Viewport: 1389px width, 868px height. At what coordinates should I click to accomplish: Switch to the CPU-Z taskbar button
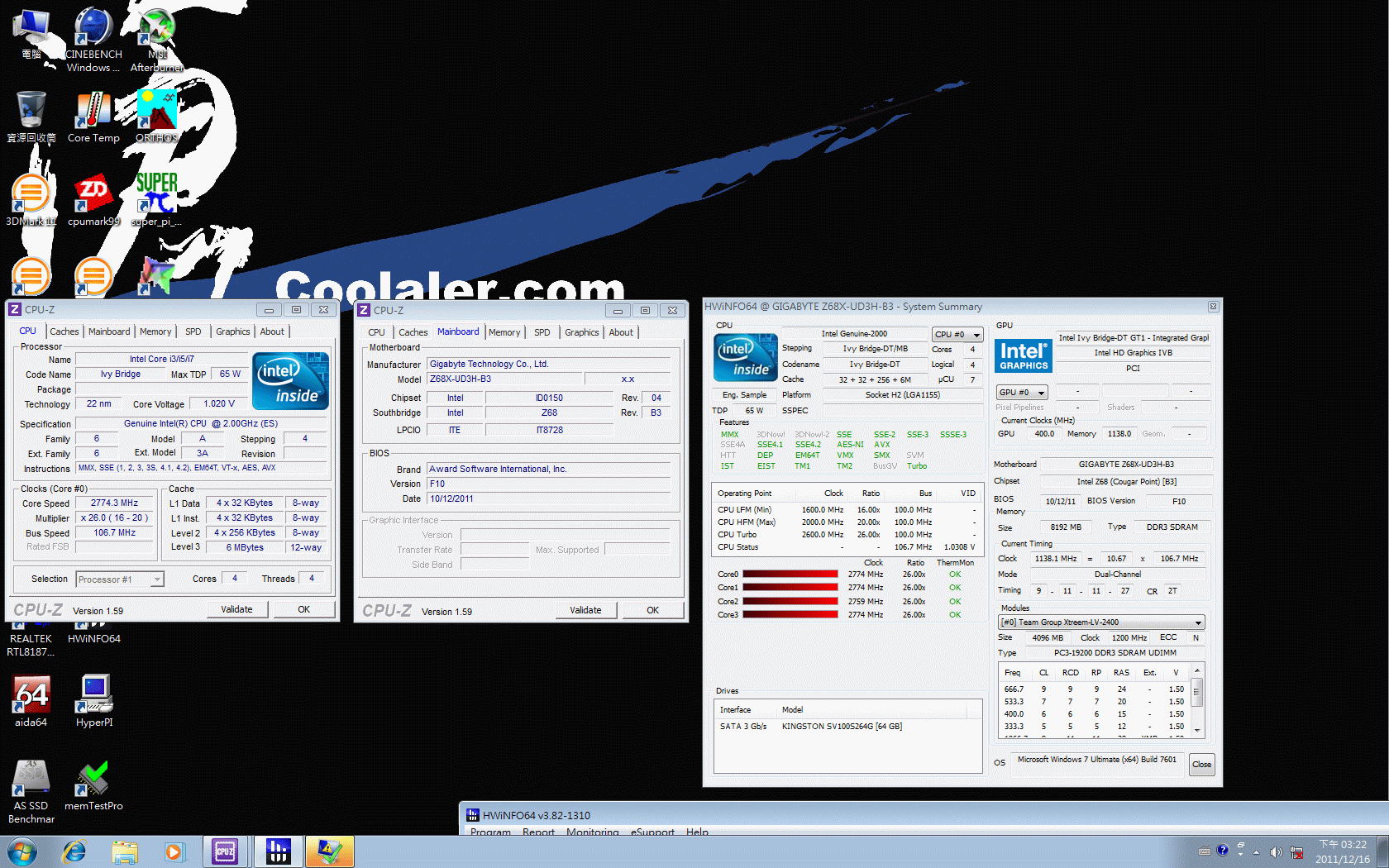[225, 851]
